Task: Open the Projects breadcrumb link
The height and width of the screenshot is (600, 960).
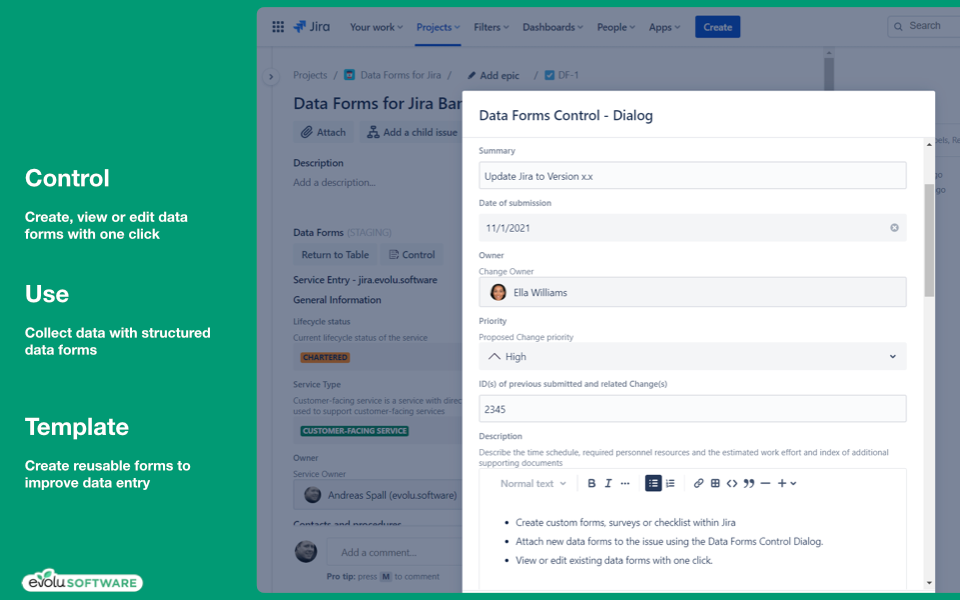Action: (310, 75)
